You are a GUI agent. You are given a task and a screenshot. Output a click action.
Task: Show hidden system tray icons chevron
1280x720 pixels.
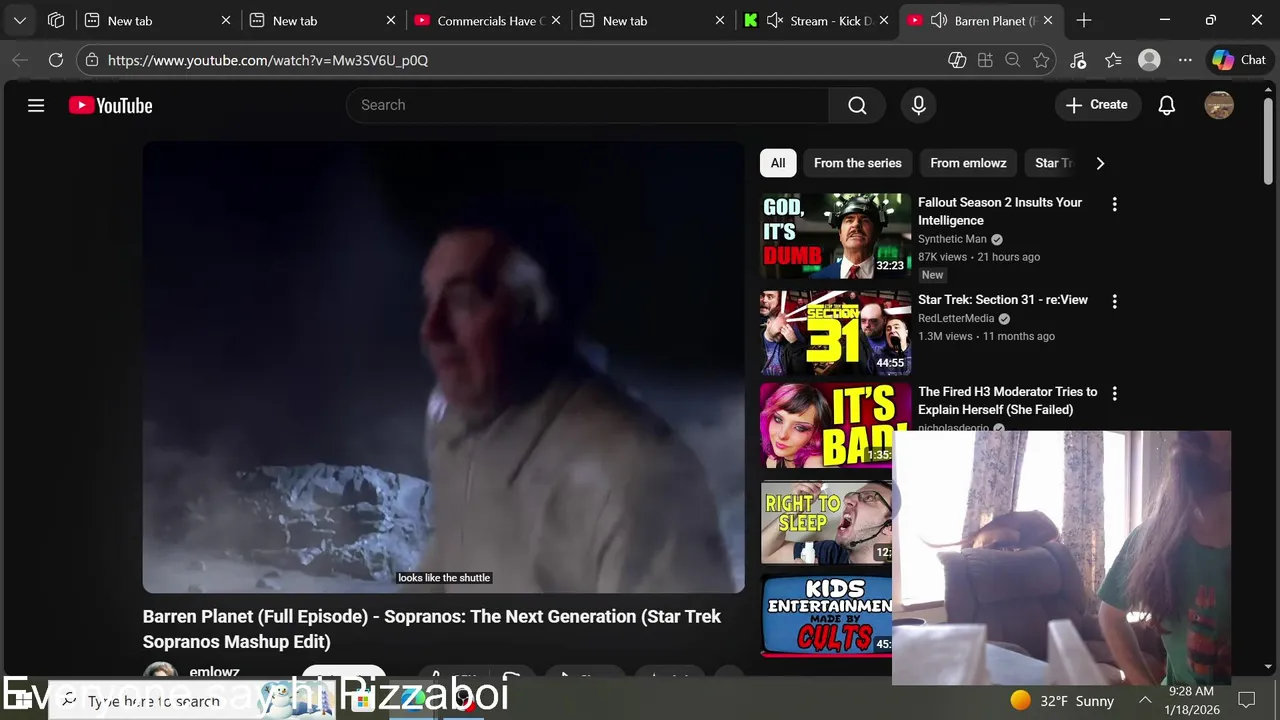[x=1145, y=701]
